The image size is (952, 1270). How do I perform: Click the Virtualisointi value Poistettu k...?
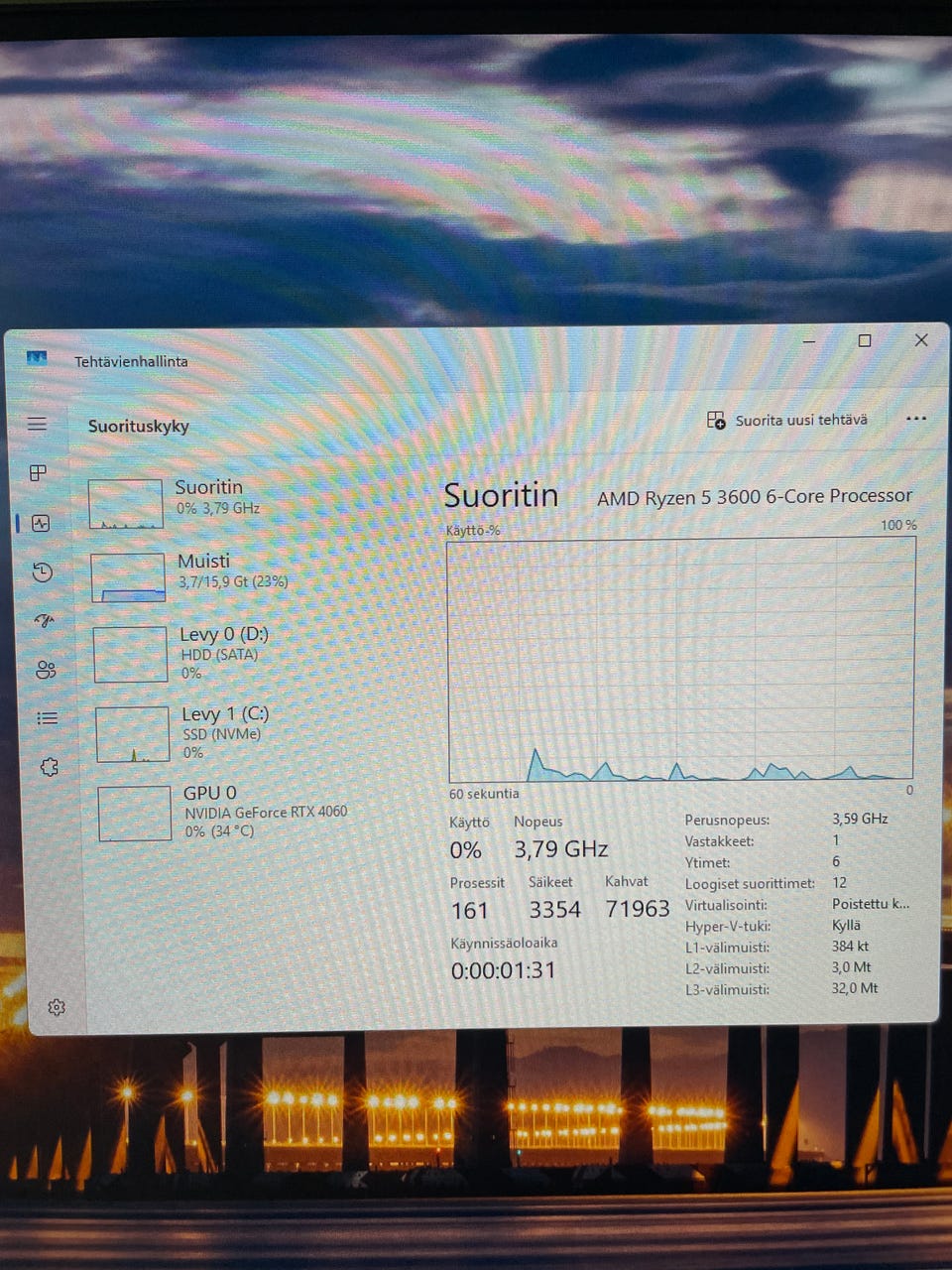[870, 904]
